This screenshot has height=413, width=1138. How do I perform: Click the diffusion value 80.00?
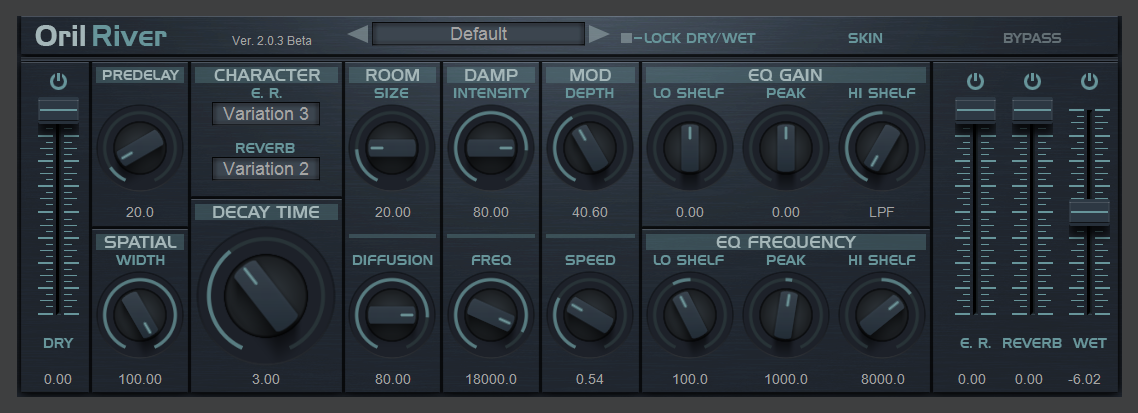click(393, 380)
